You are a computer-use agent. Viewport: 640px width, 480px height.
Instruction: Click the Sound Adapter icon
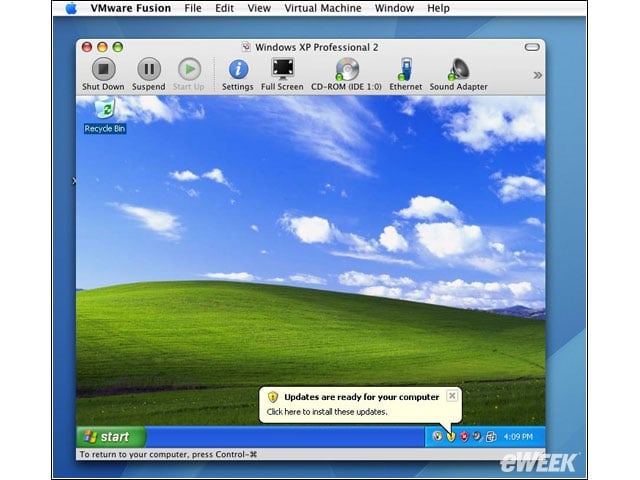click(x=458, y=74)
